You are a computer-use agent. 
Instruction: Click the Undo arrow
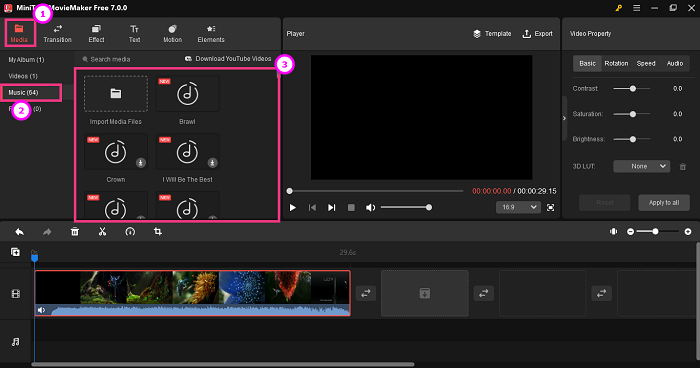20,231
